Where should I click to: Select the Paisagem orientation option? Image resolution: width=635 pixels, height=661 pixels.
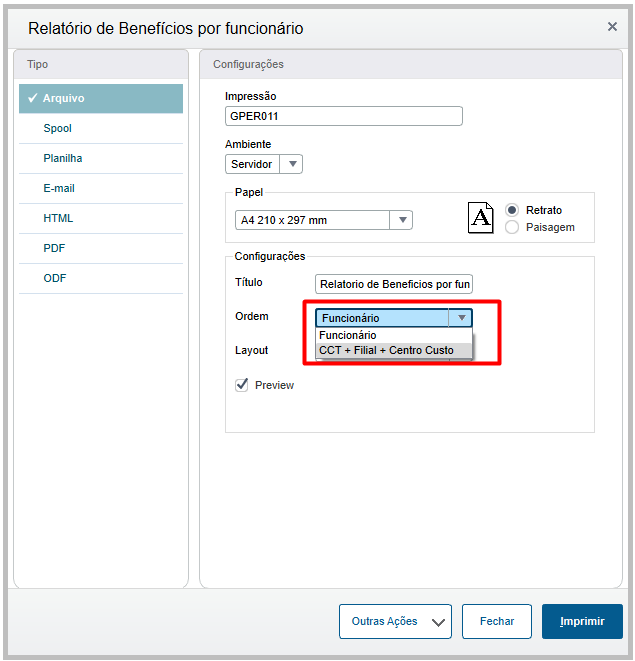point(513,227)
